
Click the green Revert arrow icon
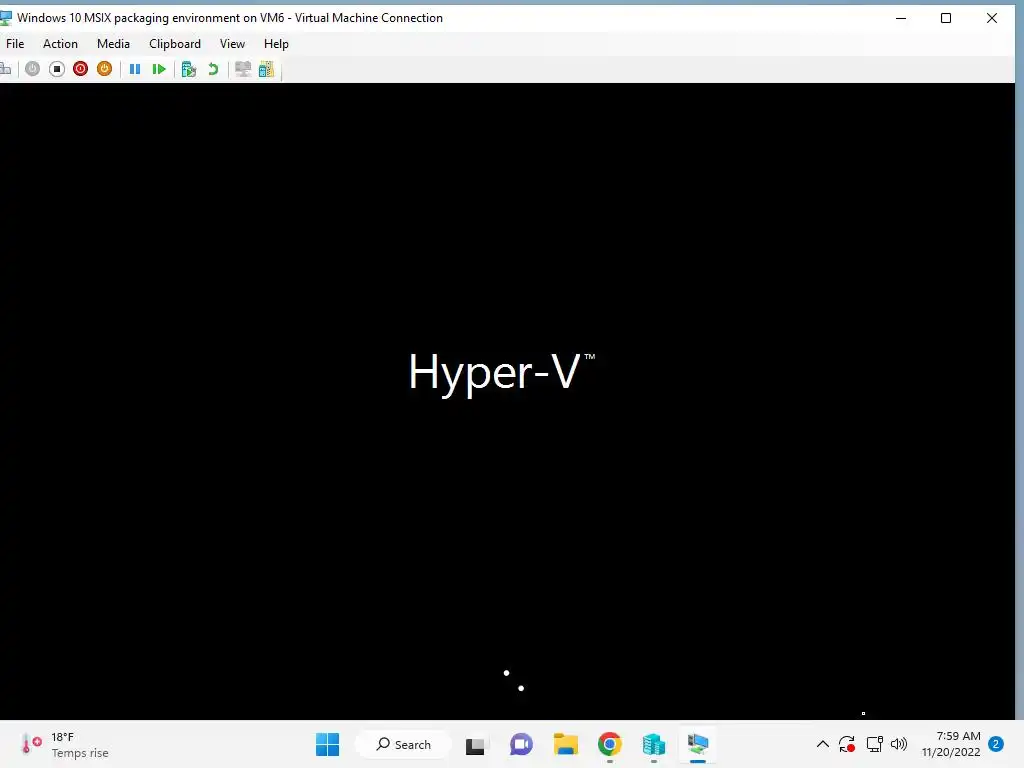(213, 69)
